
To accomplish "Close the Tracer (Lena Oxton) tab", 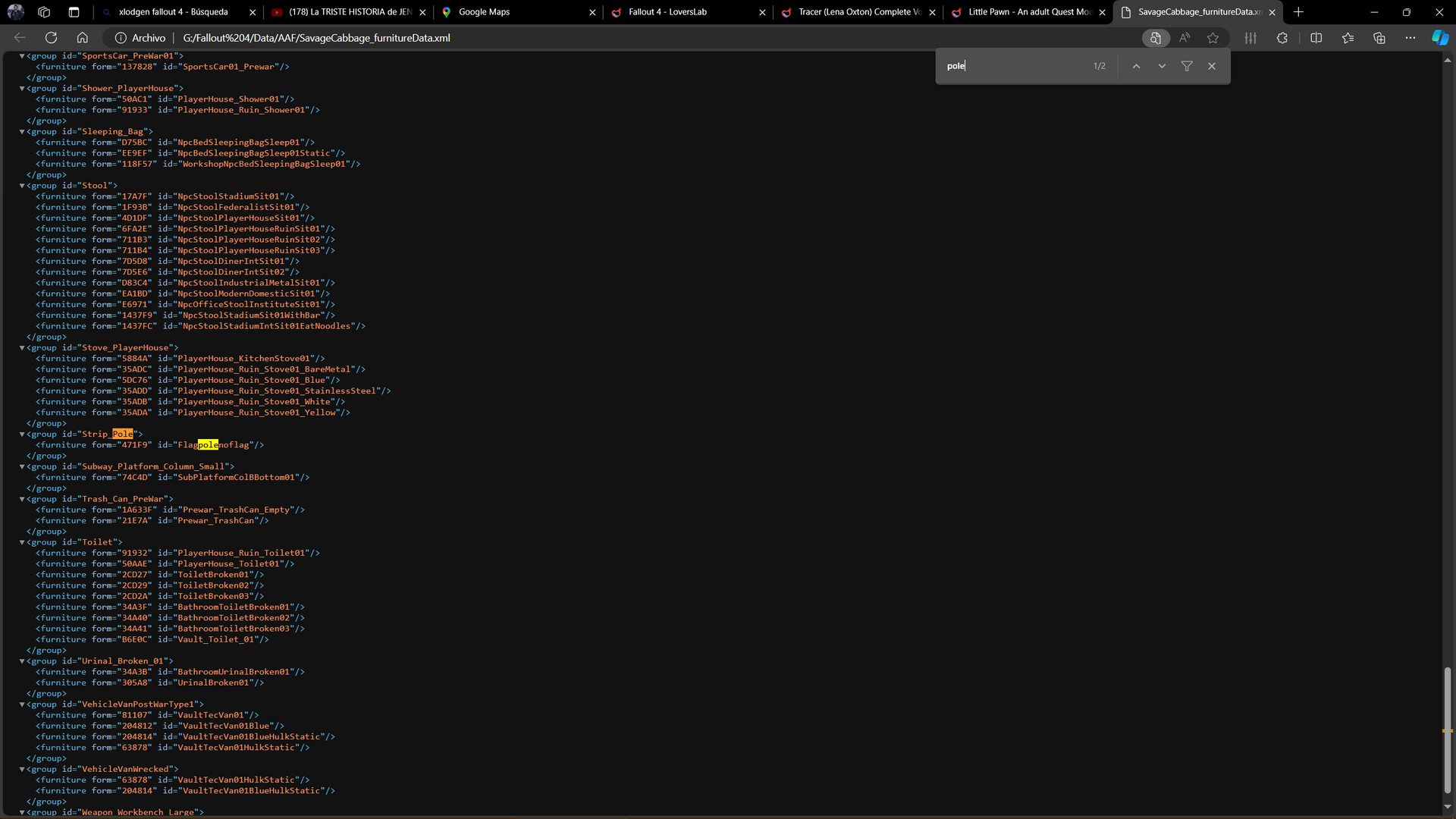I will click(x=932, y=12).
